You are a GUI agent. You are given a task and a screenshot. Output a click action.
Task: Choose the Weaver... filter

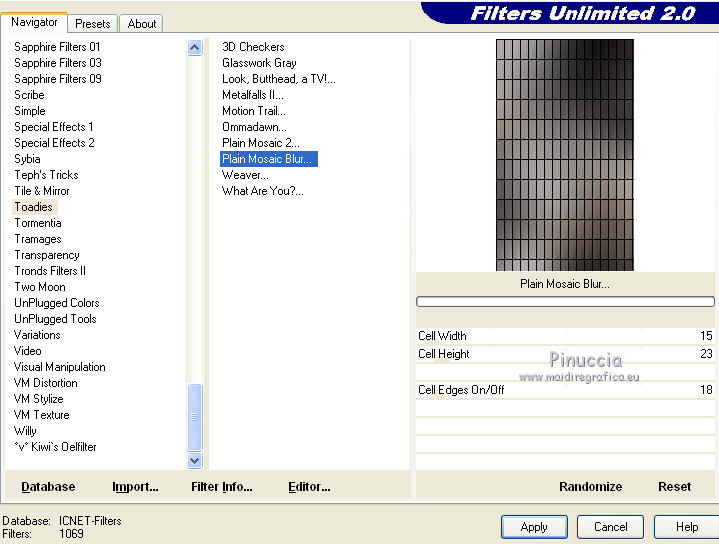245,175
